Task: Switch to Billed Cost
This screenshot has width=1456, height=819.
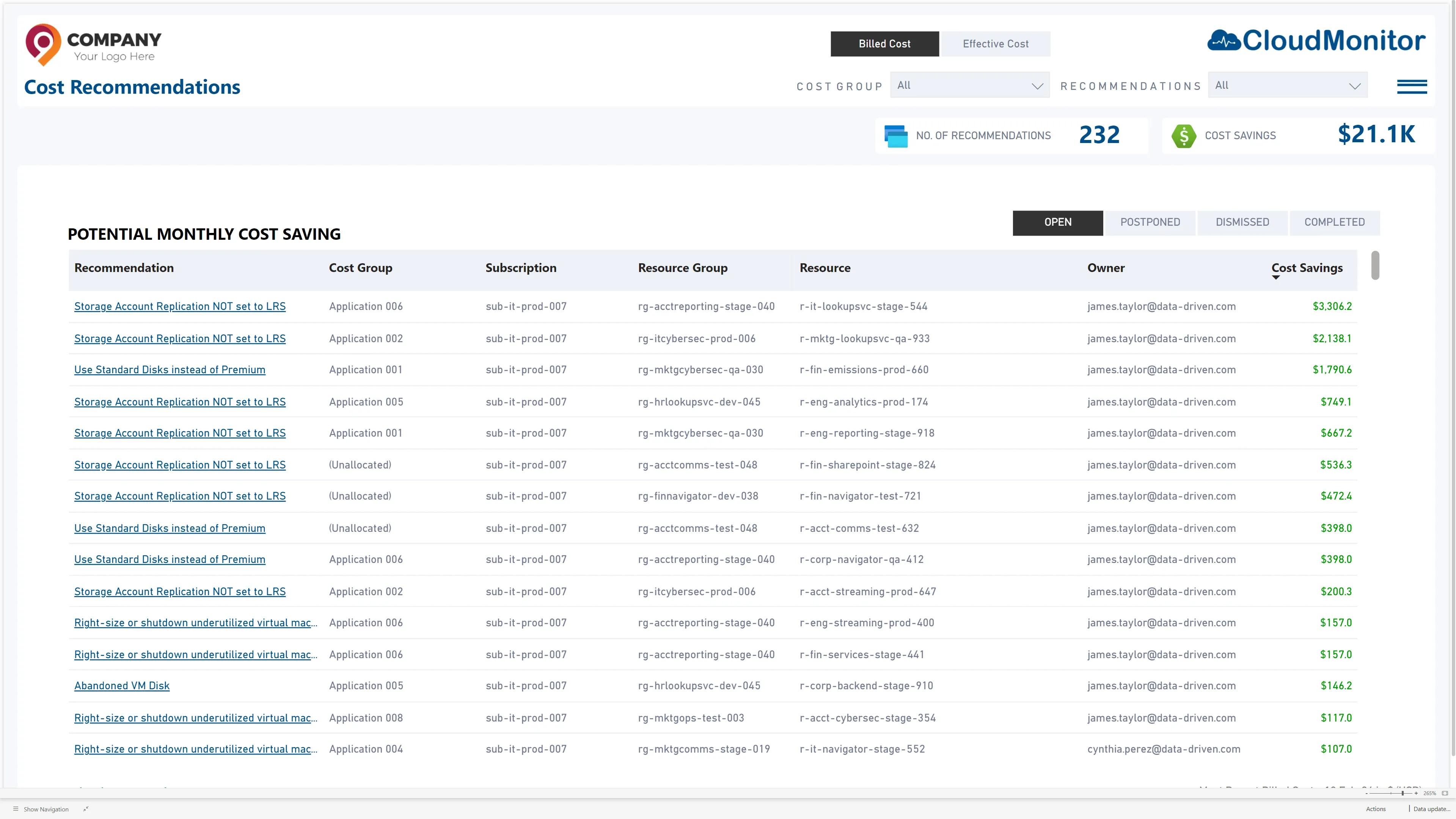Action: 884,44
